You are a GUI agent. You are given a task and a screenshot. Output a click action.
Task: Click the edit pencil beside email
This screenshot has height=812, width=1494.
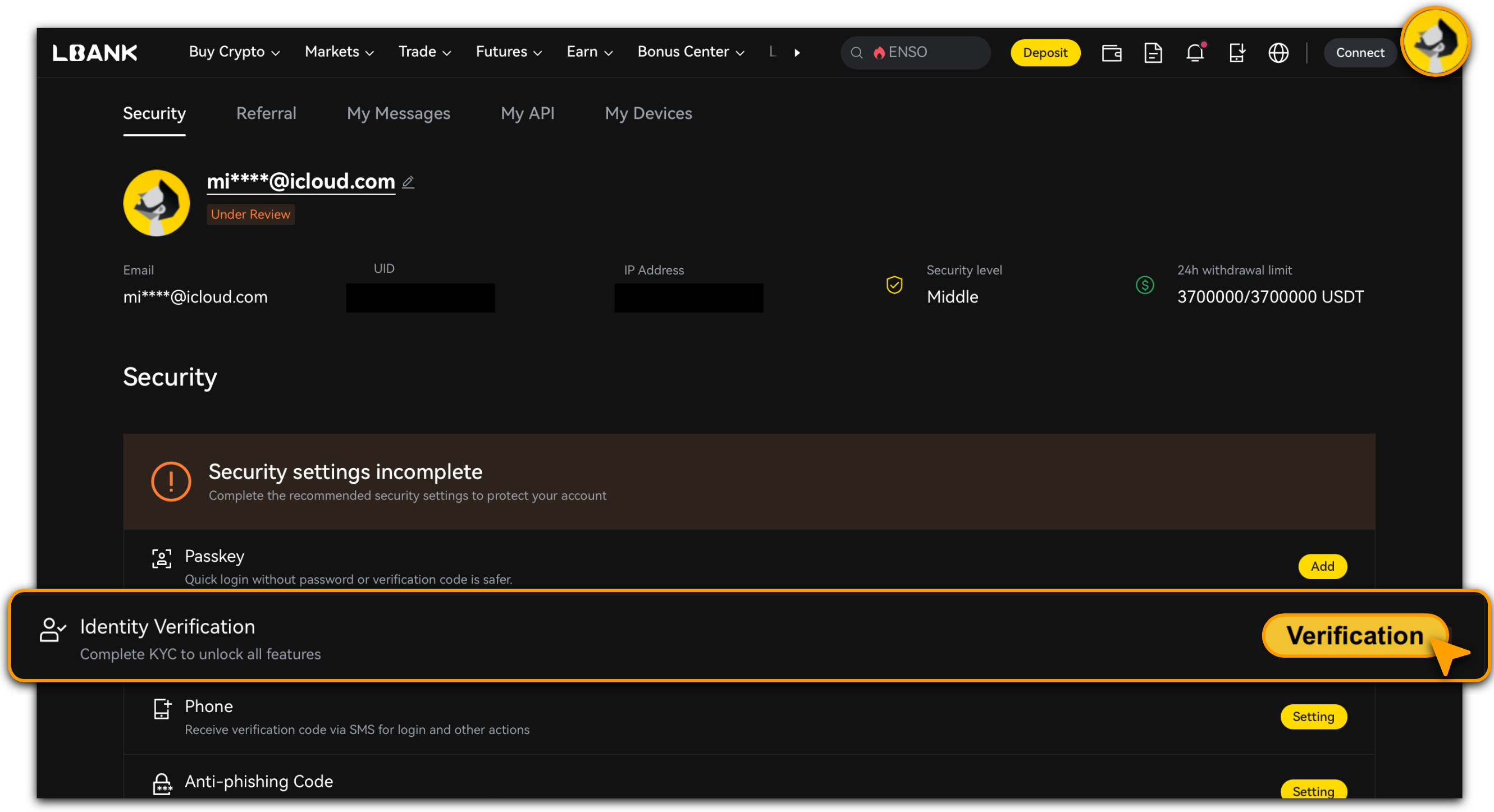(408, 182)
